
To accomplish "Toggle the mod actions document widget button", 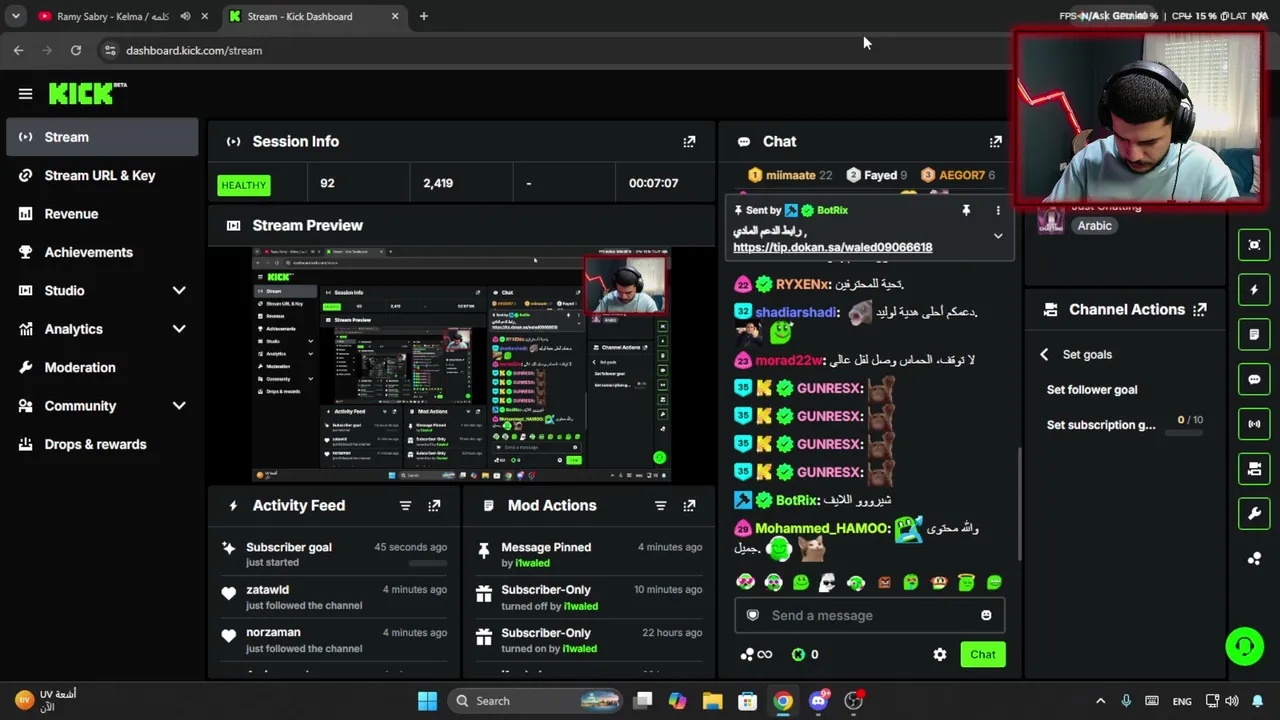I will point(1254,335).
